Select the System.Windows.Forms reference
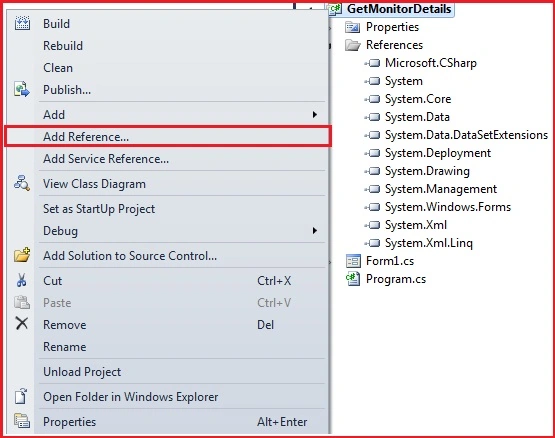This screenshot has width=555, height=438. [448, 207]
